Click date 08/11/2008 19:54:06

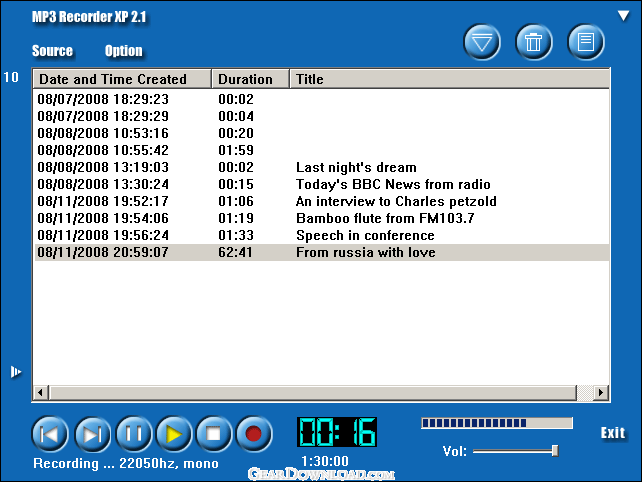[103, 218]
